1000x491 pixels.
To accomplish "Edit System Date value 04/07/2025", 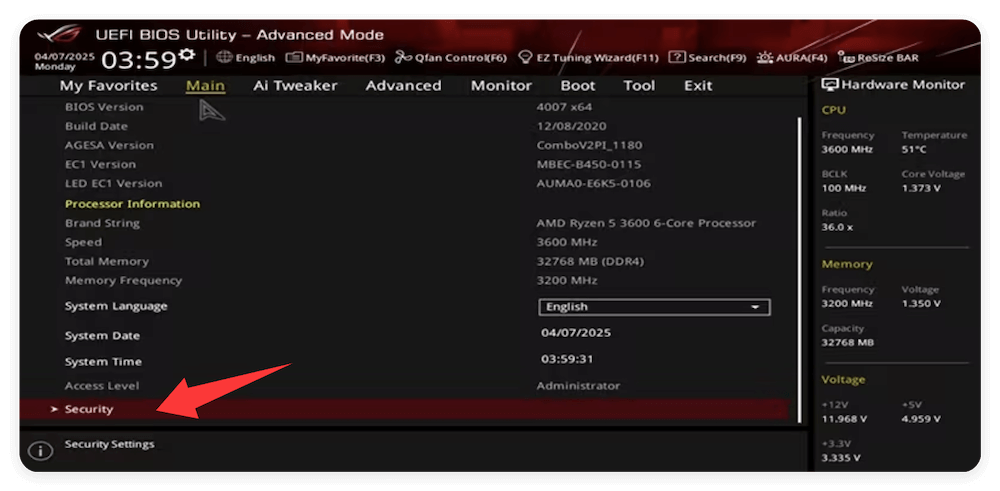I will point(576,333).
